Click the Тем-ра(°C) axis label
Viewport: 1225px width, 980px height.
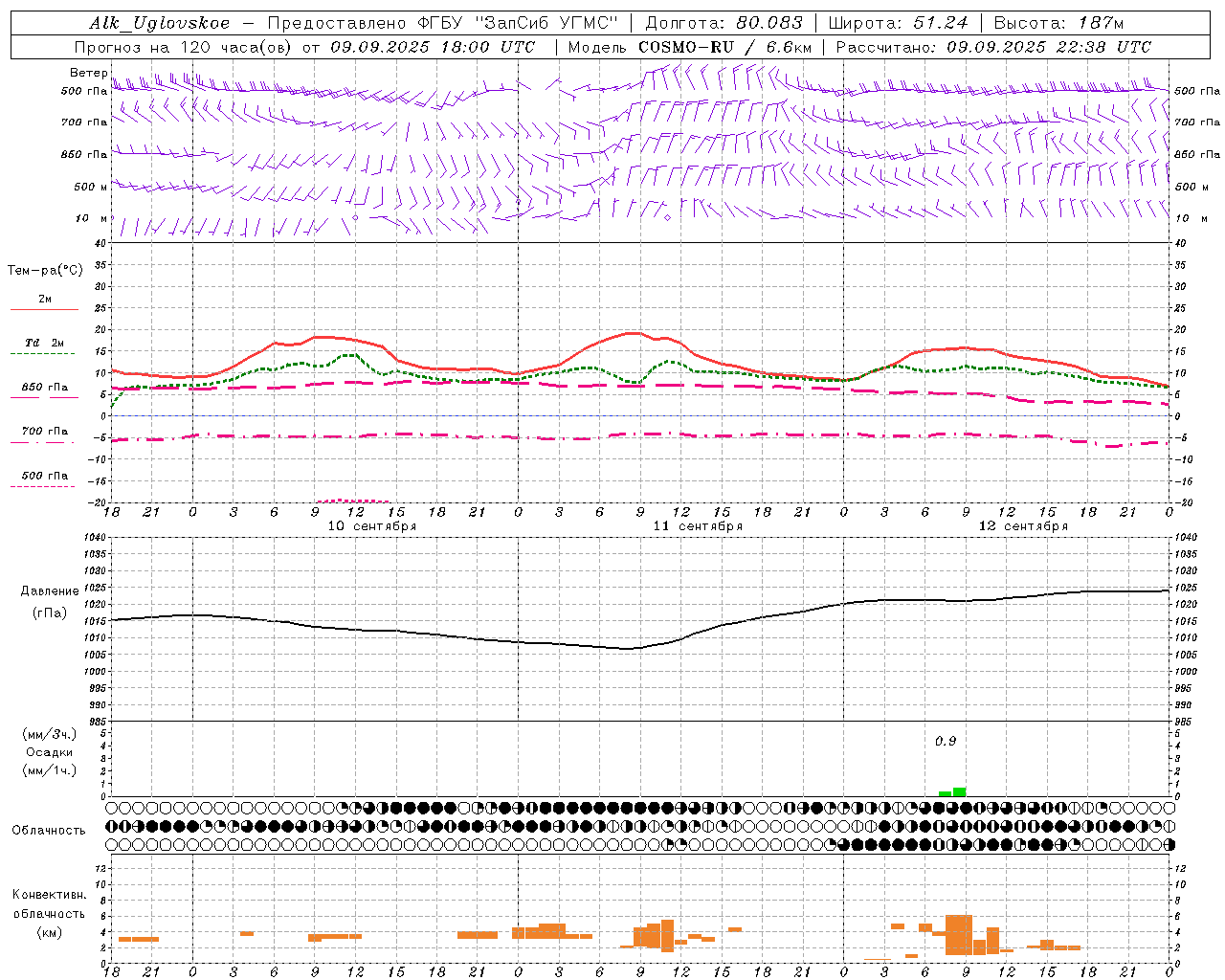pos(45,271)
